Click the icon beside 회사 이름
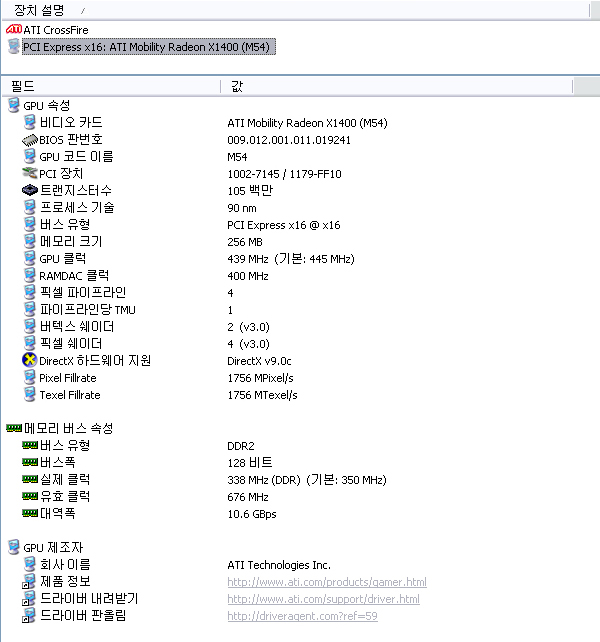This screenshot has height=642, width=600. (29, 564)
